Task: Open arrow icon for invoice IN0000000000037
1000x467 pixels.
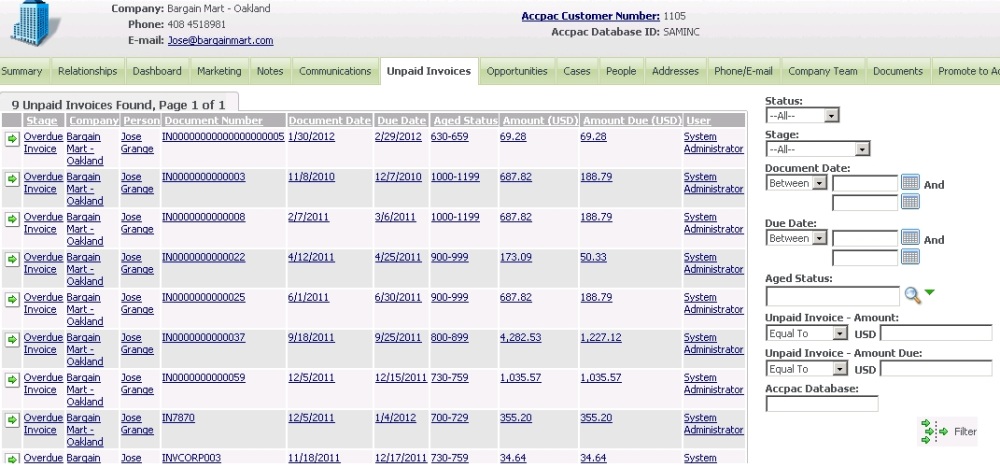Action: [11, 340]
